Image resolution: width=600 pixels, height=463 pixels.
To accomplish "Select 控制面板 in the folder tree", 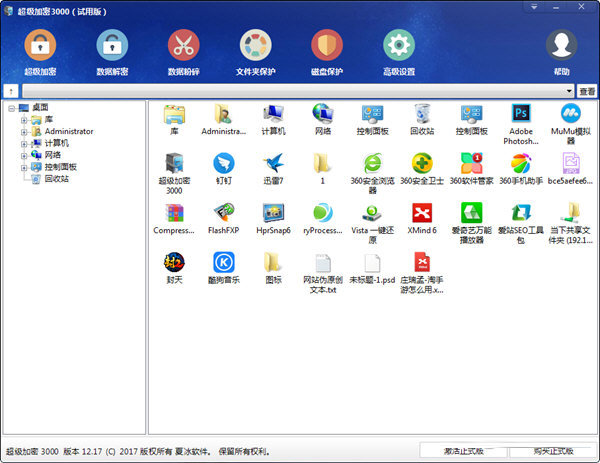I will pos(60,167).
